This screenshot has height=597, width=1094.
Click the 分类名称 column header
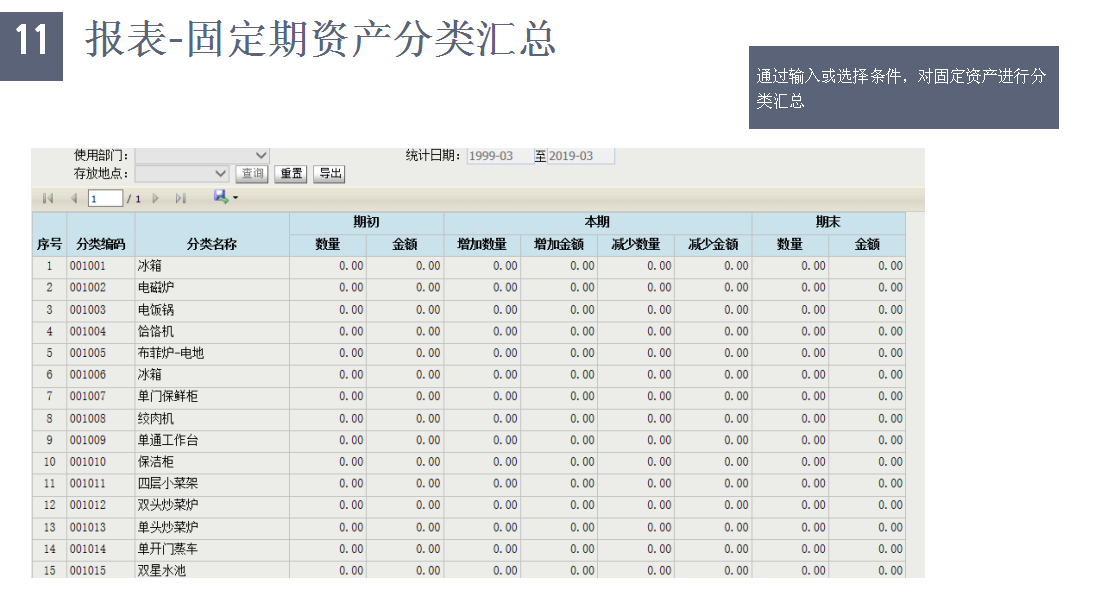click(x=213, y=243)
